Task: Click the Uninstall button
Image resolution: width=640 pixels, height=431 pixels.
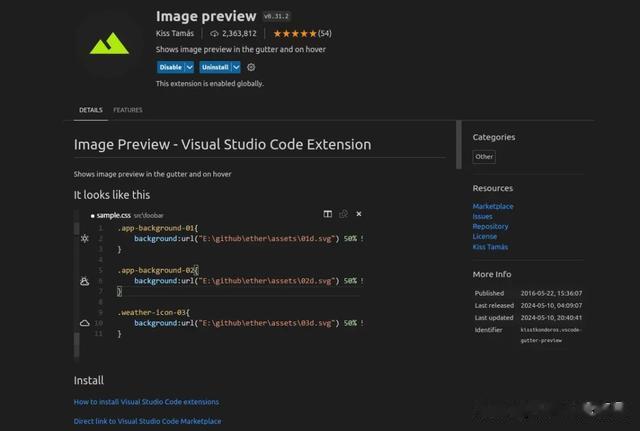Action: coord(215,67)
